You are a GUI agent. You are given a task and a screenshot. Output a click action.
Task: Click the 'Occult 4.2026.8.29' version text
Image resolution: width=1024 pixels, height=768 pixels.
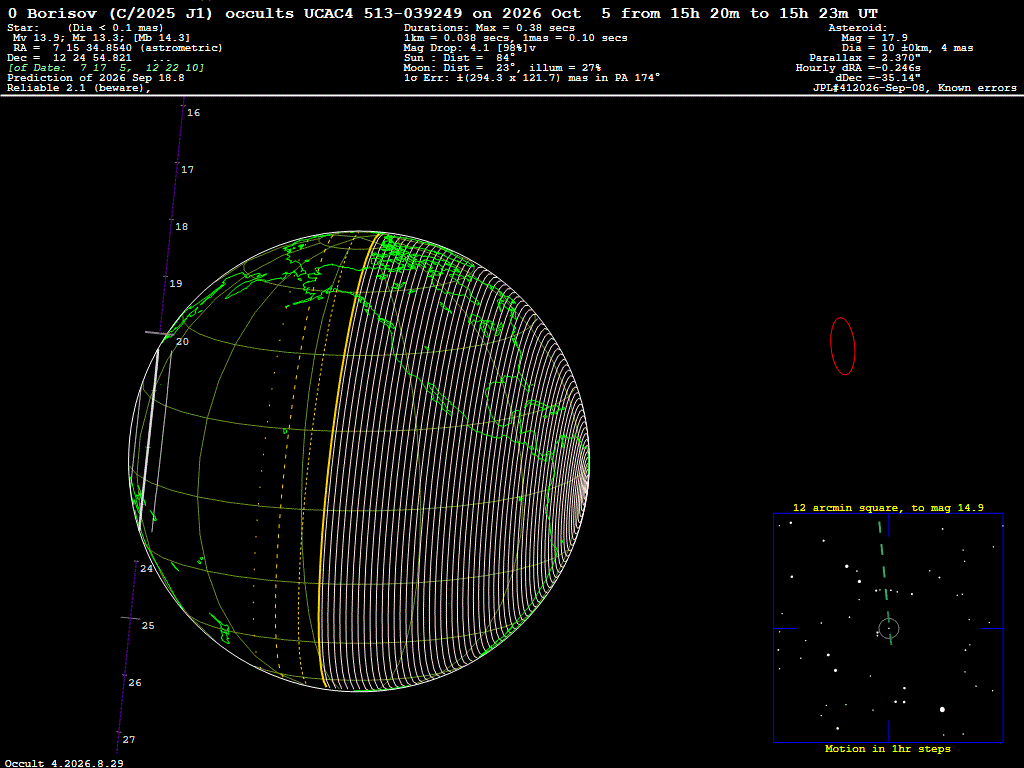(x=64, y=763)
